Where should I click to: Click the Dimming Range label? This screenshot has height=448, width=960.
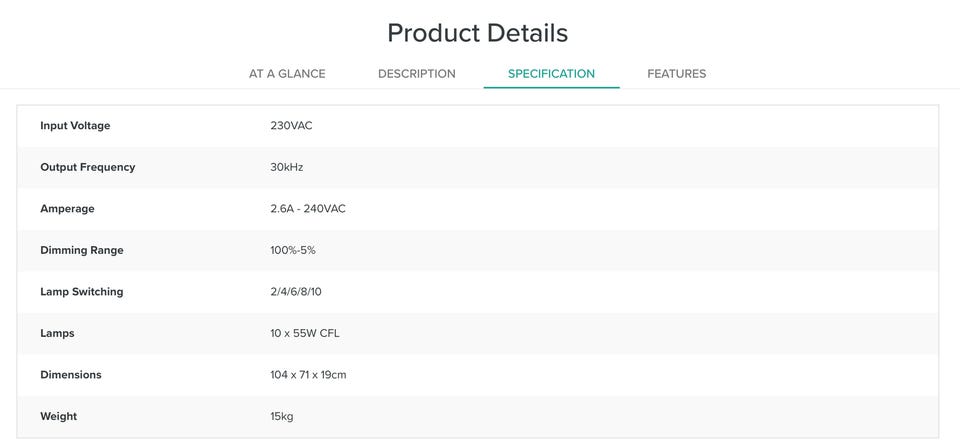[x=81, y=250]
